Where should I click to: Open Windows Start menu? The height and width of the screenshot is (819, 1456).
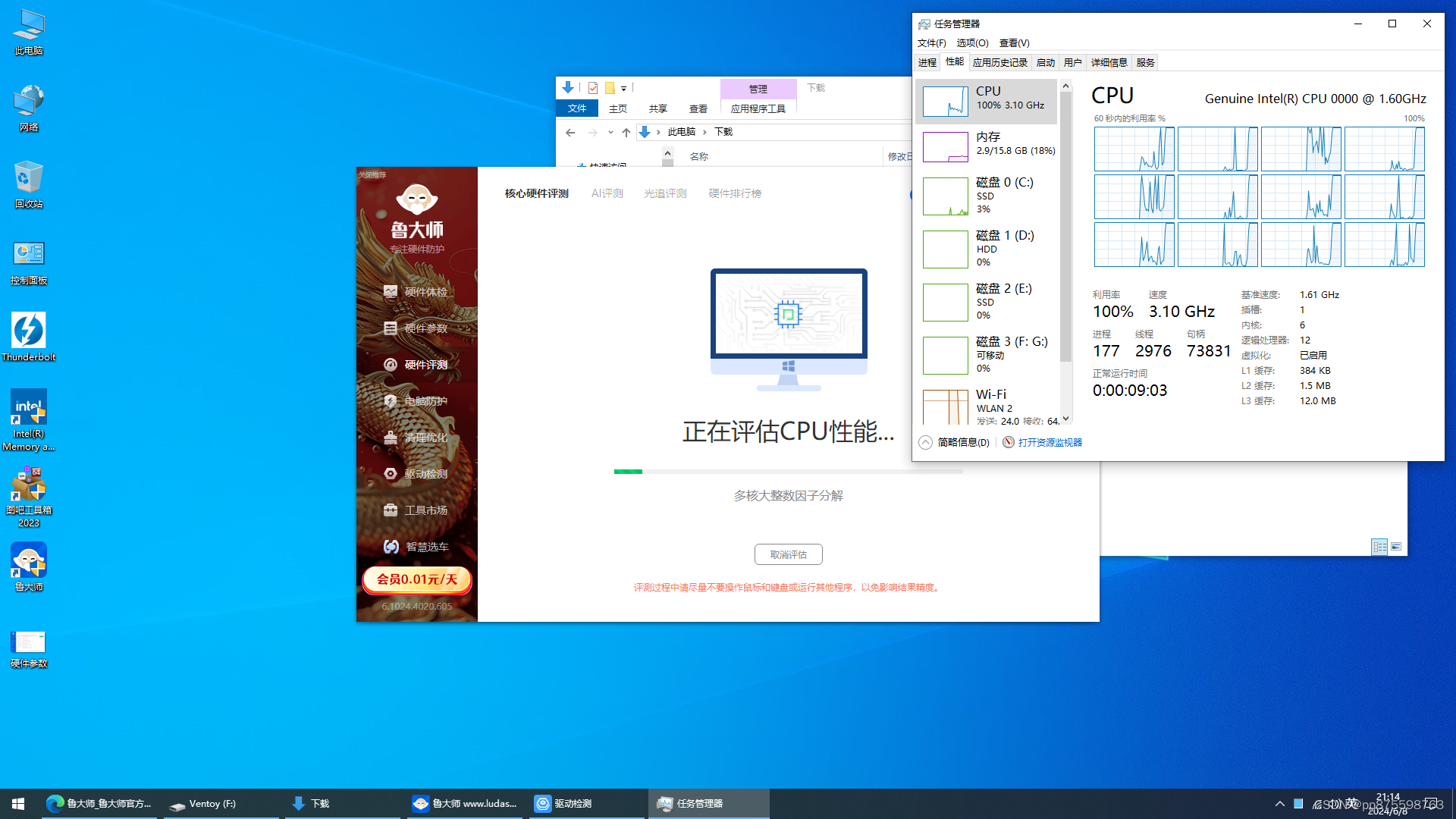(18, 803)
